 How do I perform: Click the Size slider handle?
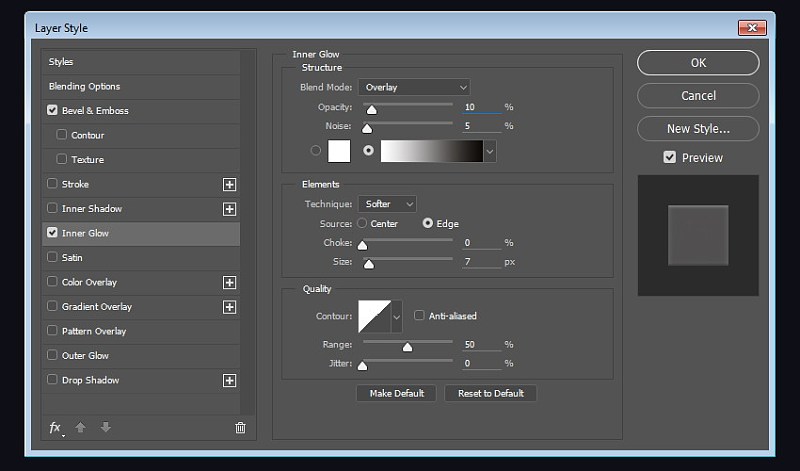click(368, 264)
